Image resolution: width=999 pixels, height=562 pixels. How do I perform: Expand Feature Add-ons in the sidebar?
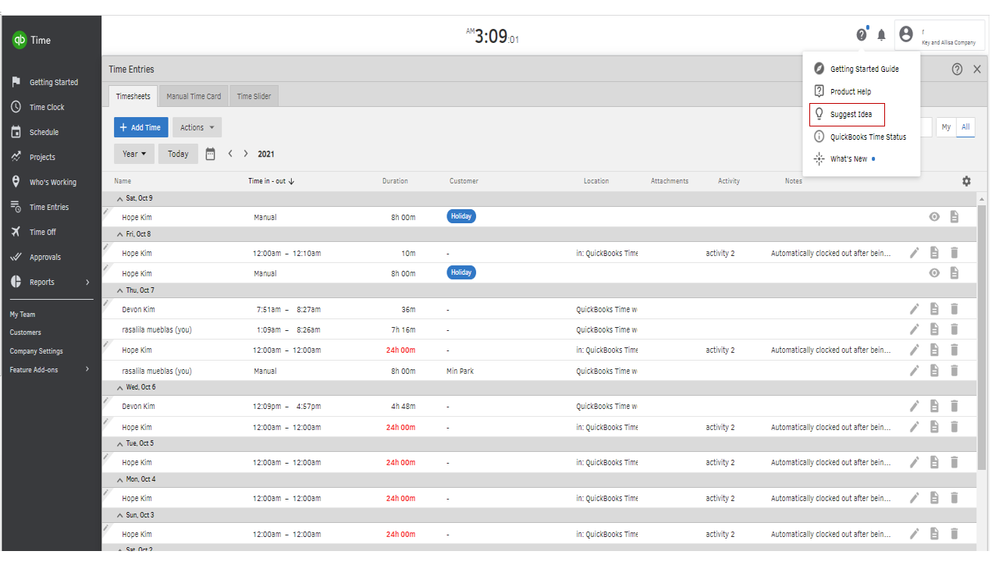[x=50, y=370]
